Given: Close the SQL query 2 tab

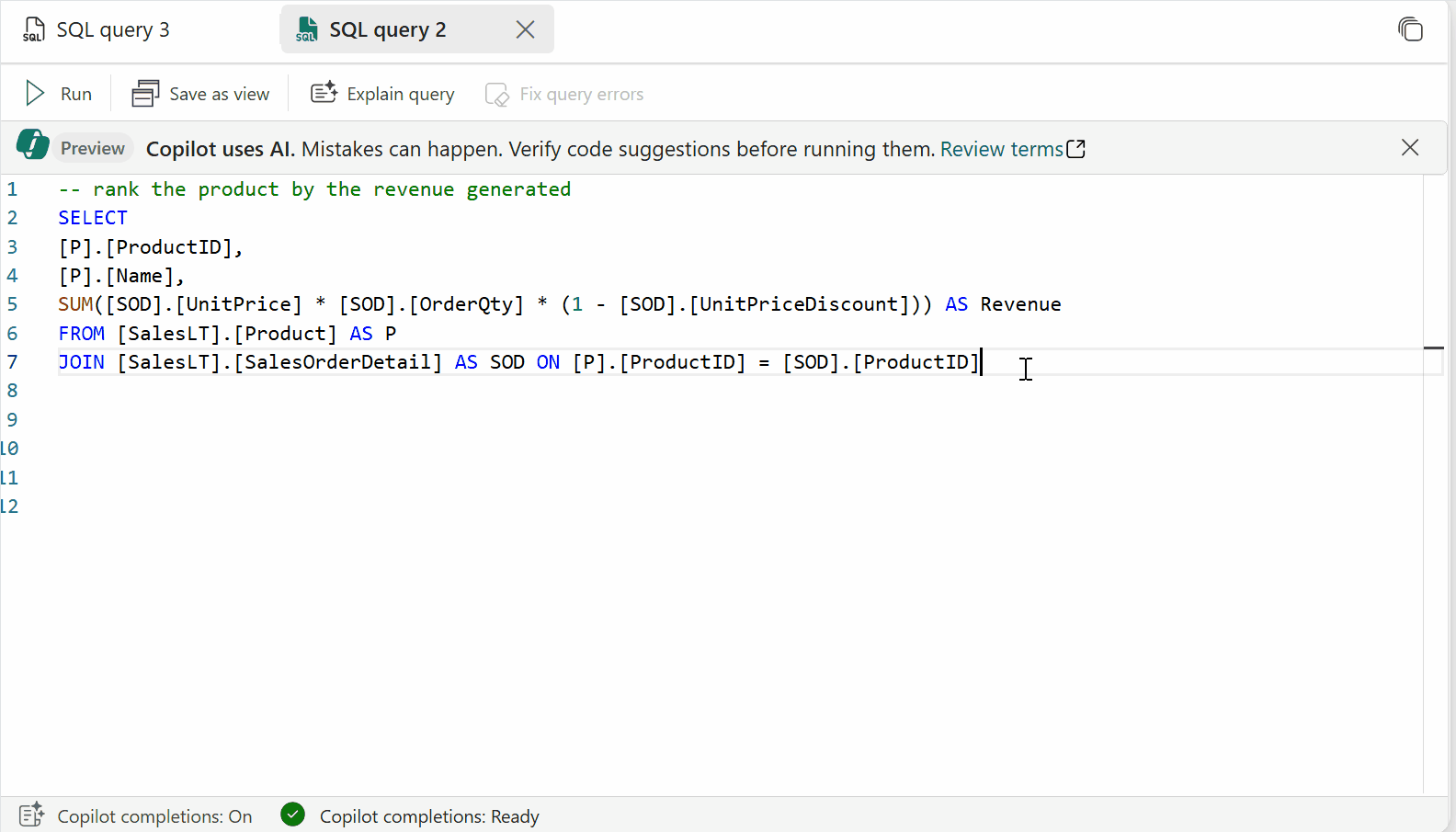Looking at the screenshot, I should click(x=525, y=29).
